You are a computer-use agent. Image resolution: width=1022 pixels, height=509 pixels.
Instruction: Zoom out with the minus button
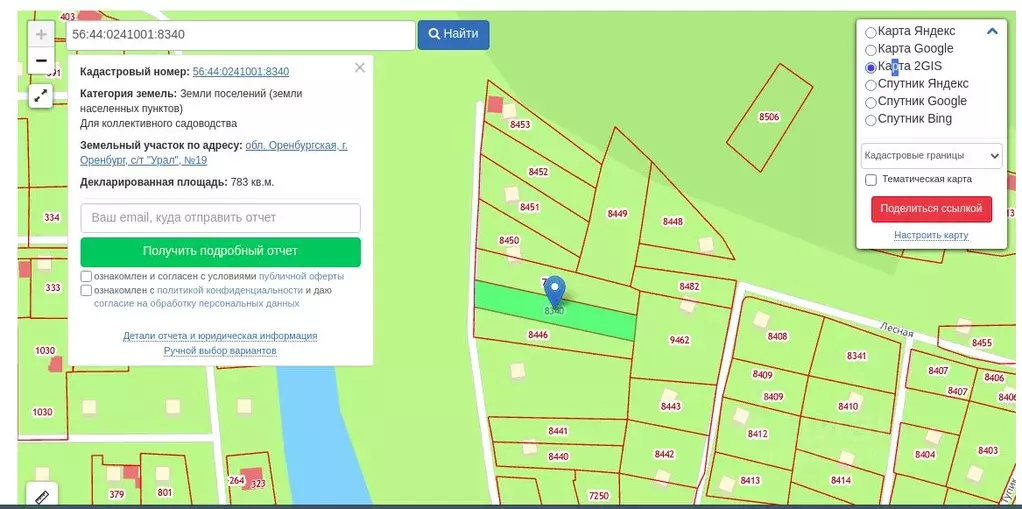point(41,61)
